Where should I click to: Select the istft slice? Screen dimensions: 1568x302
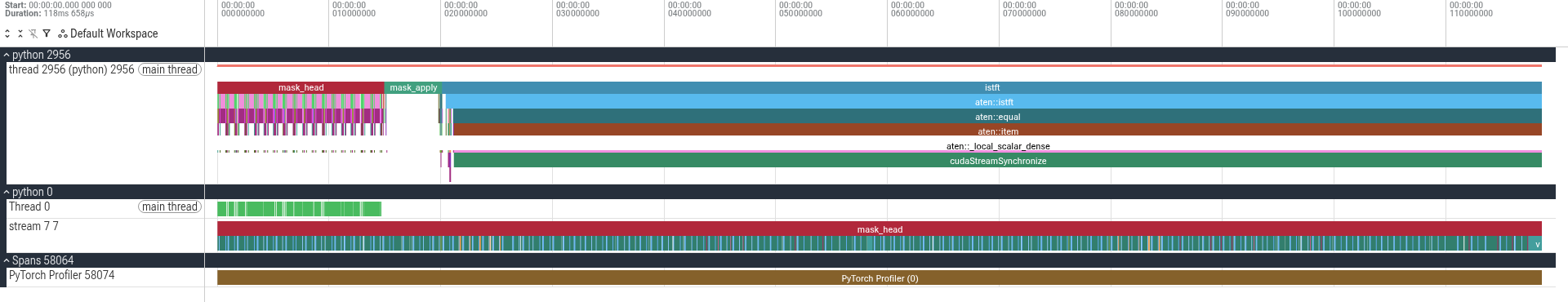coord(991,87)
